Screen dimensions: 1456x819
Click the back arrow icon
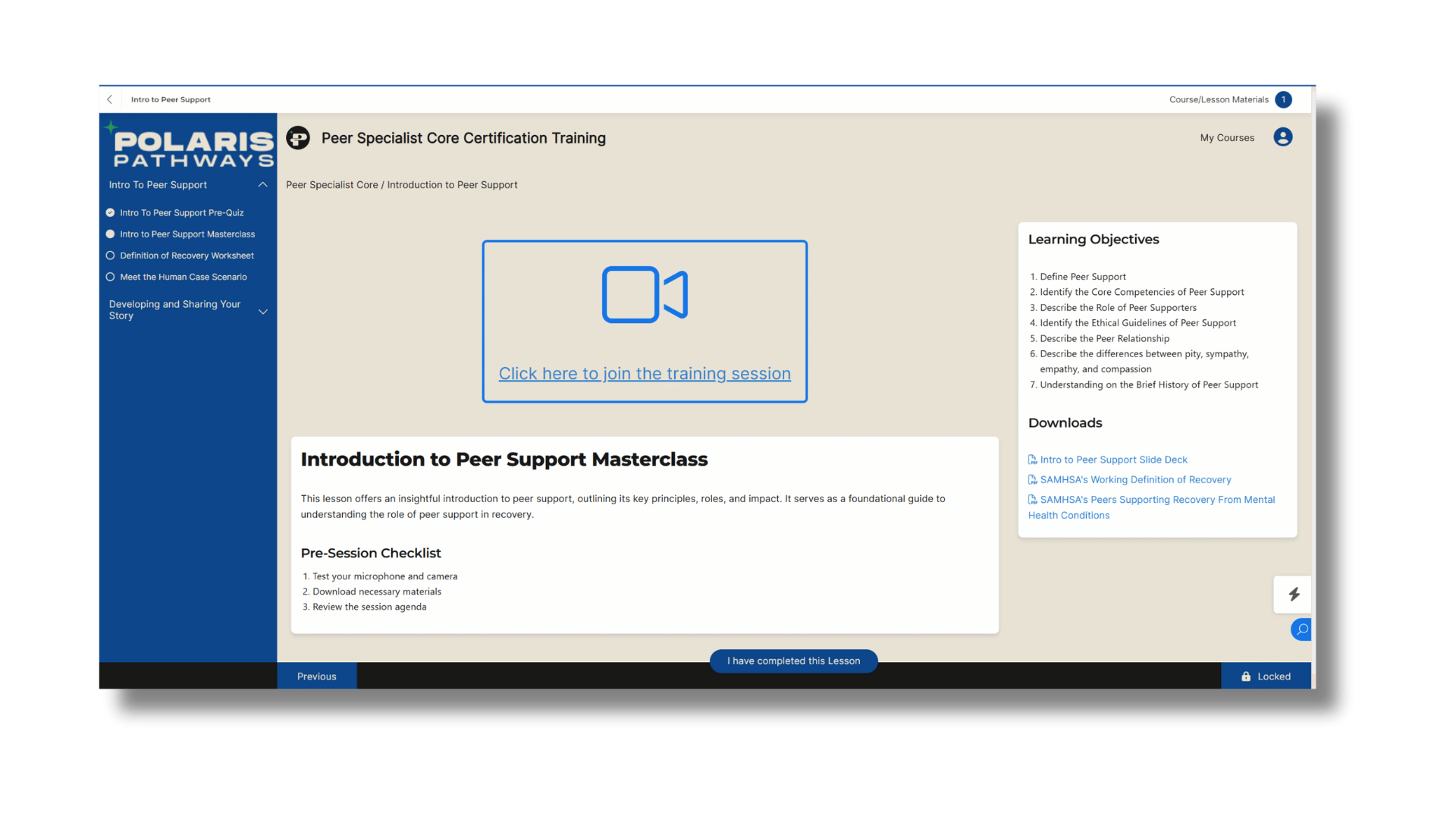point(110,99)
